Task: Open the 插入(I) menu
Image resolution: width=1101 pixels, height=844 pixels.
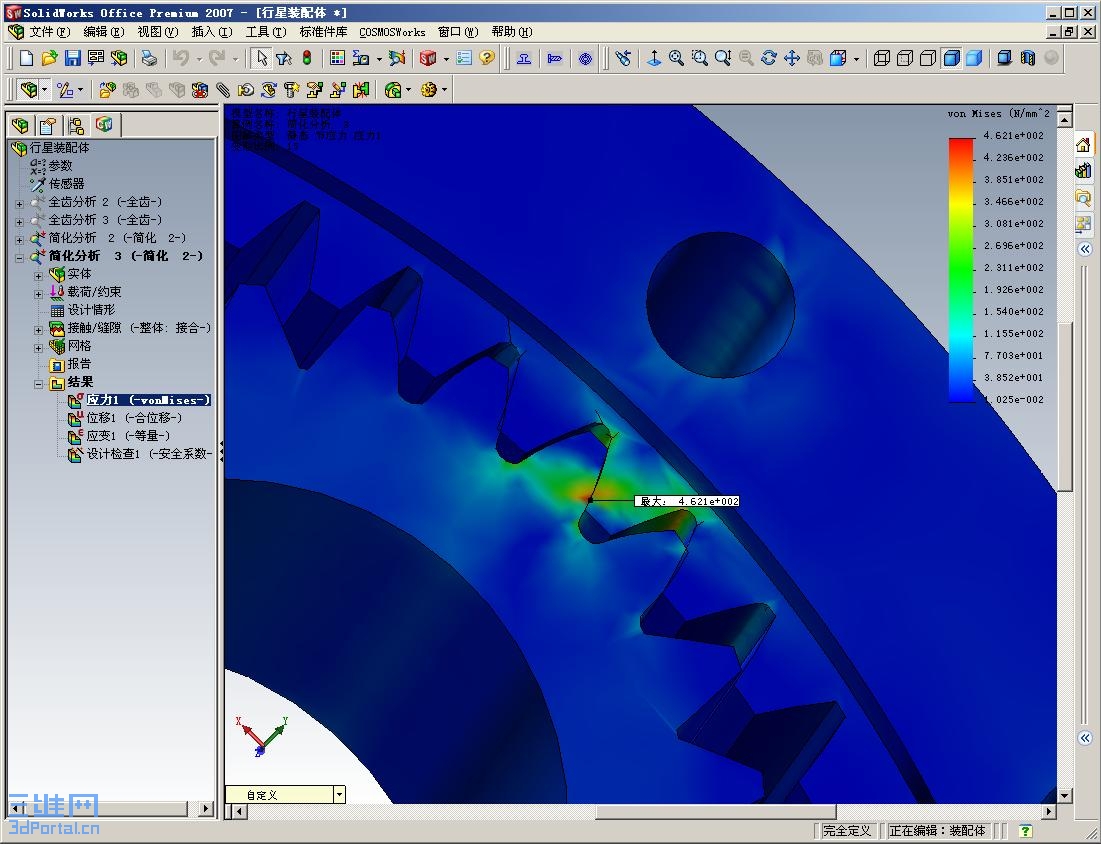Action: click(211, 32)
